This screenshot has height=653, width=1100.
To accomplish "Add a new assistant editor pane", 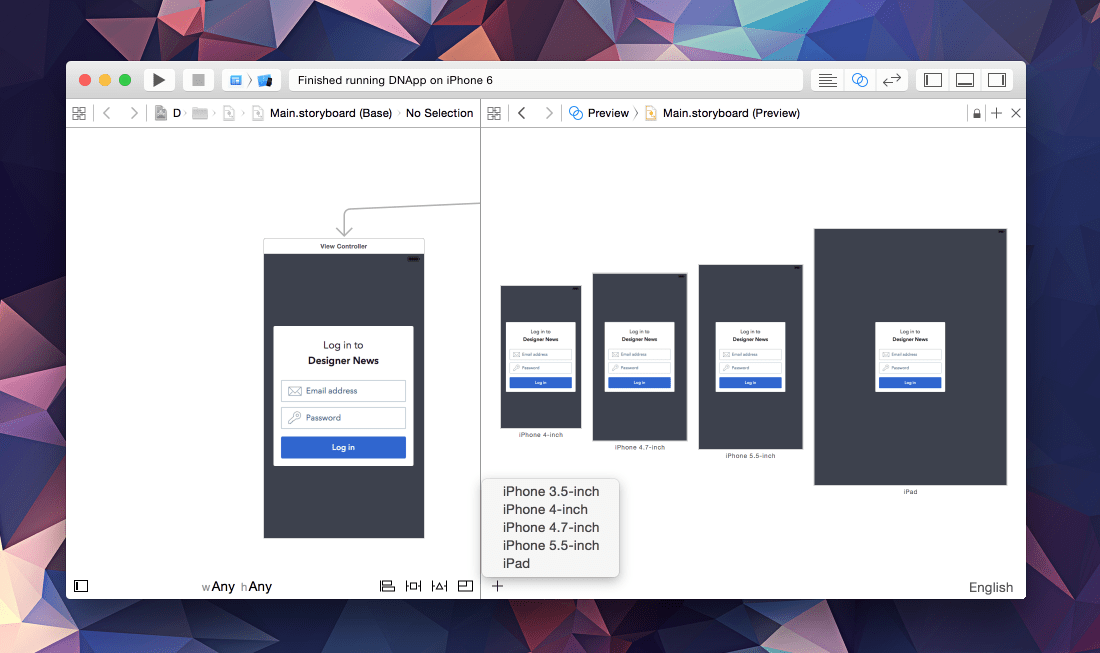I will click(x=996, y=113).
